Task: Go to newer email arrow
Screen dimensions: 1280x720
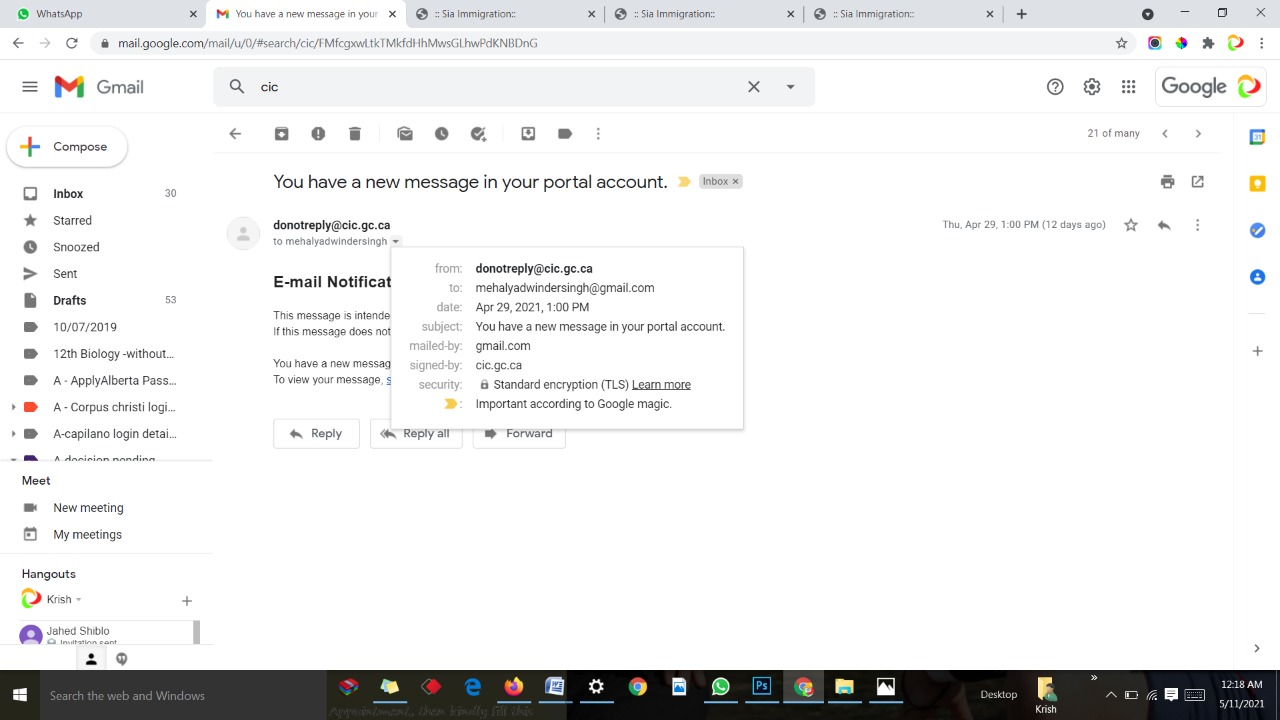Action: pos(1165,133)
